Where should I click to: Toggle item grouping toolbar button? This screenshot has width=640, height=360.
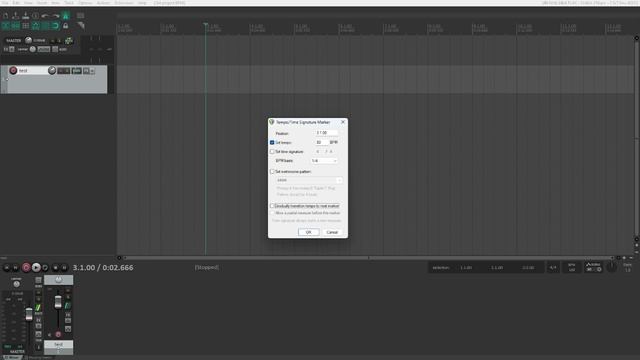pos(16,26)
